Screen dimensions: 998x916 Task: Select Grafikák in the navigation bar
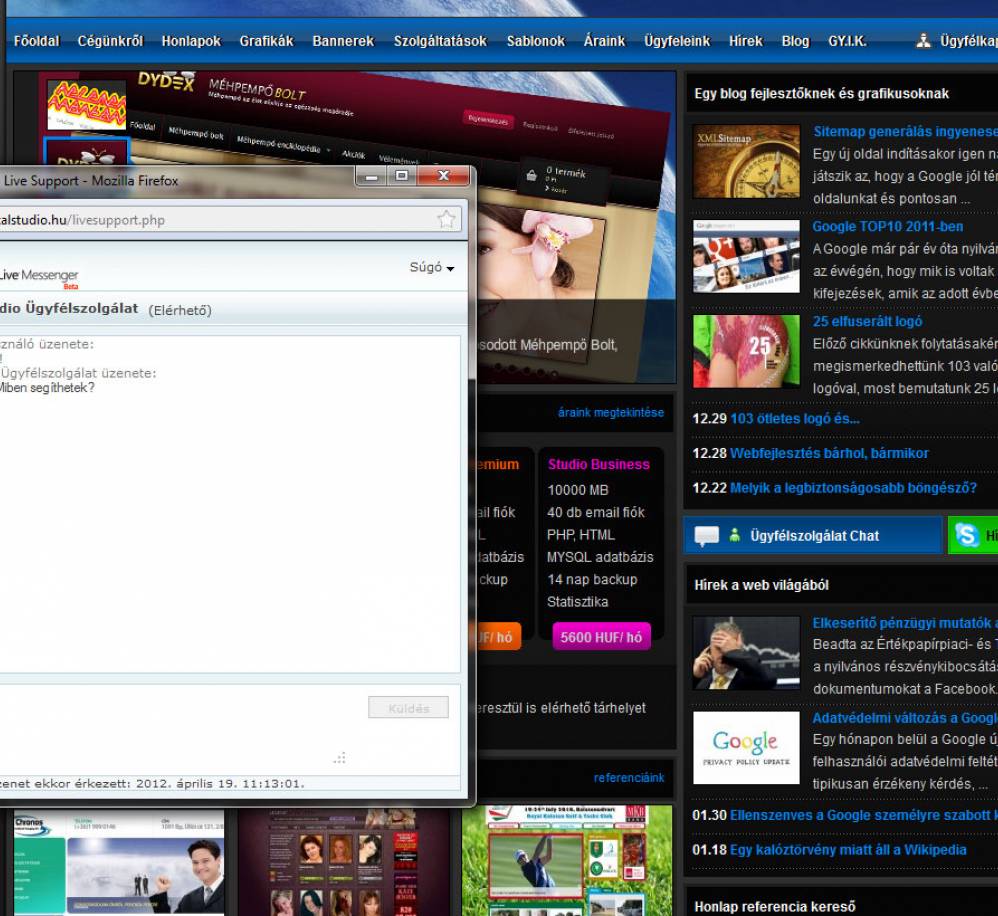[266, 41]
